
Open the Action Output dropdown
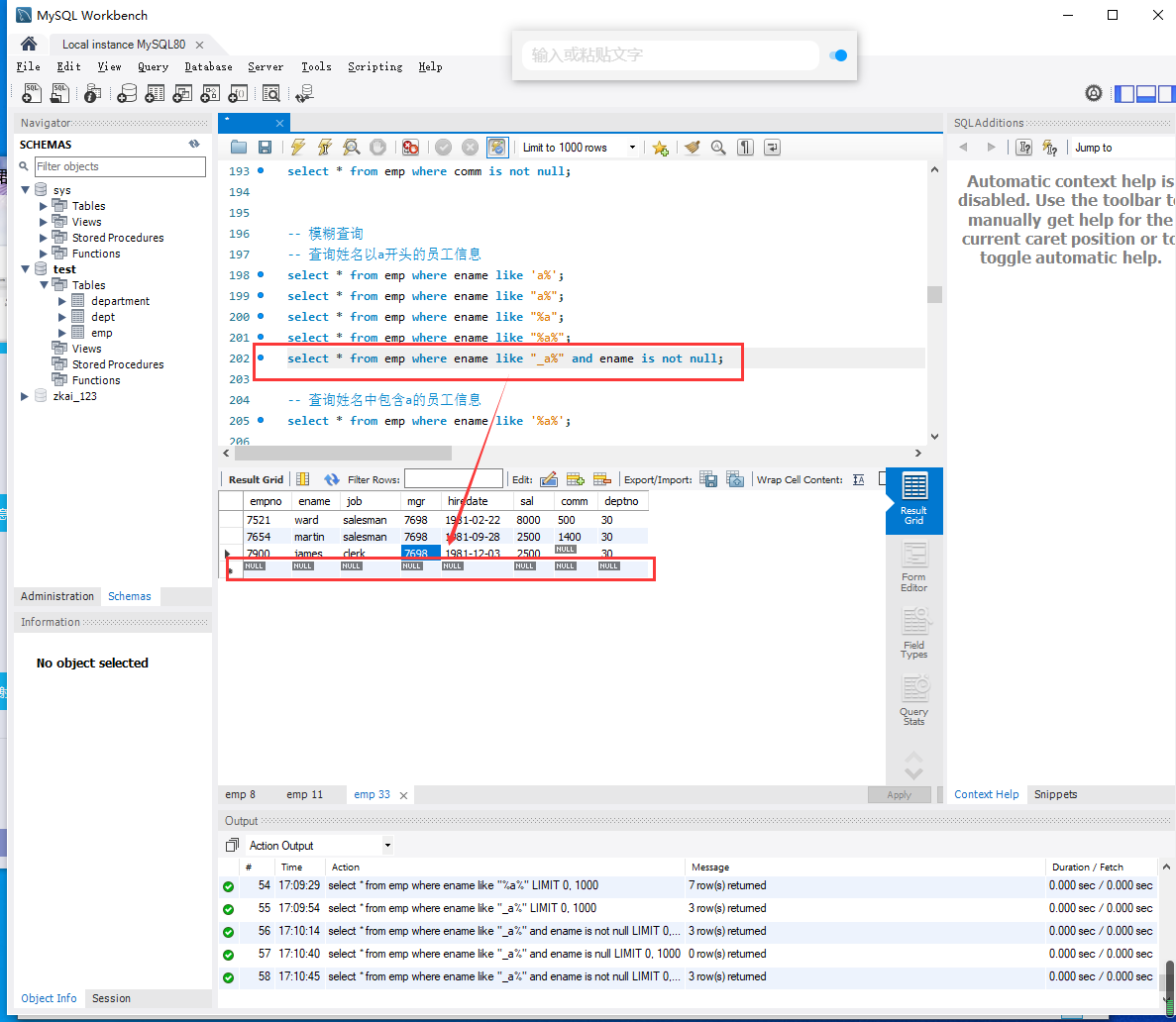(387, 846)
